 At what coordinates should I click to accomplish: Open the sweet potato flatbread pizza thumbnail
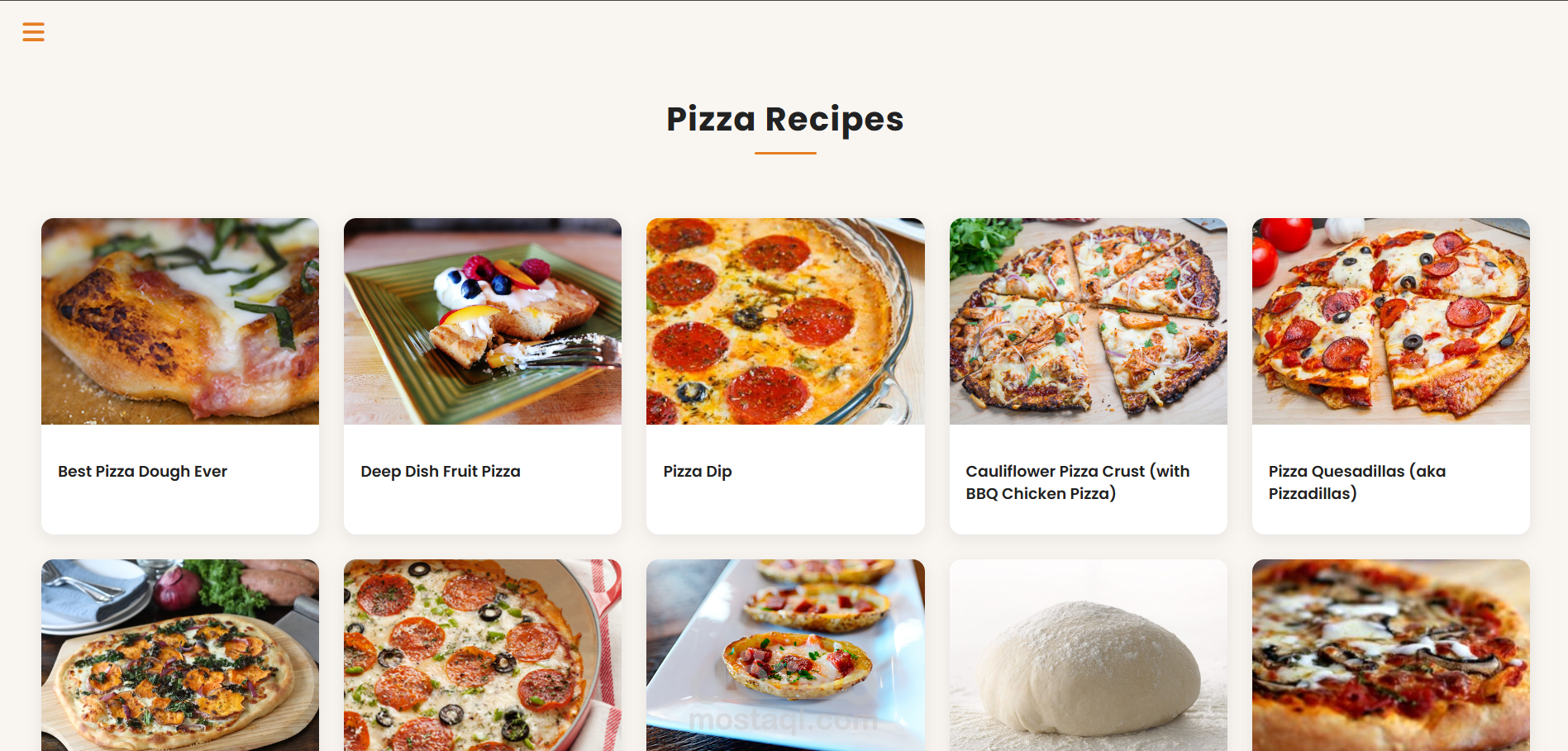[x=180, y=655]
